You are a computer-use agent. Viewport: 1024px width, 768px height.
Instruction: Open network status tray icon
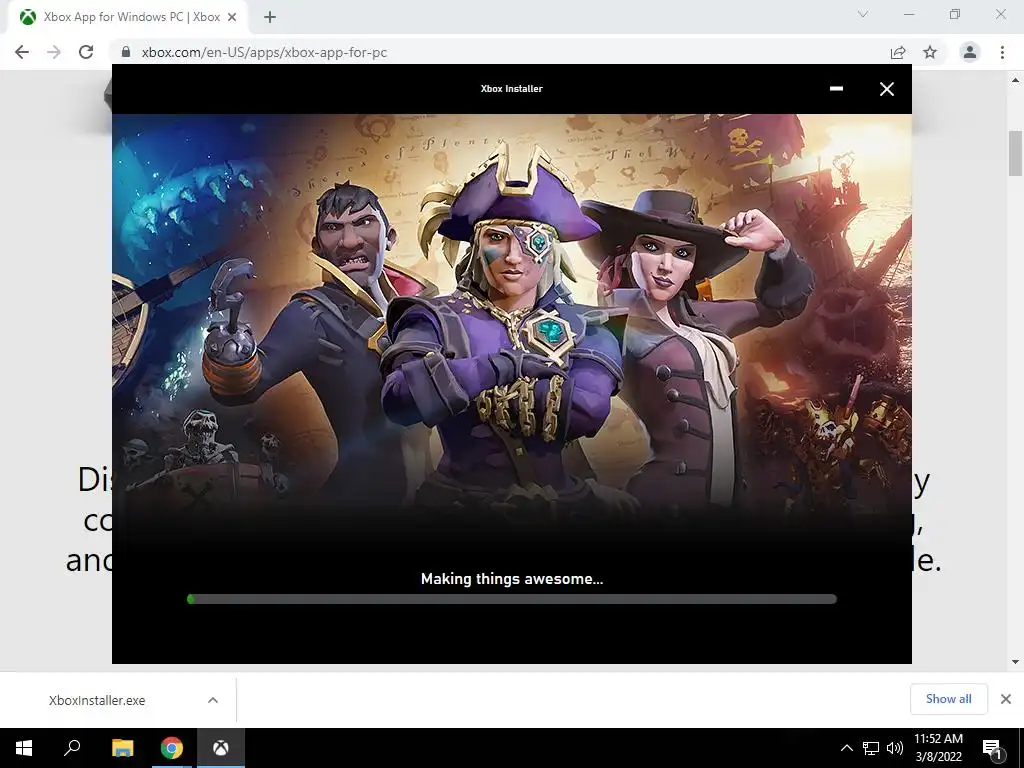click(x=871, y=748)
